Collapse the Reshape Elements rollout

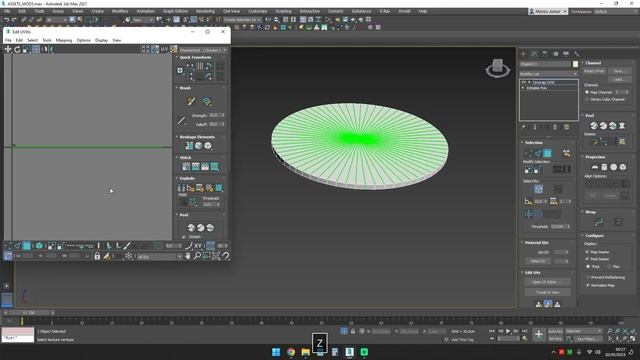click(x=197, y=137)
